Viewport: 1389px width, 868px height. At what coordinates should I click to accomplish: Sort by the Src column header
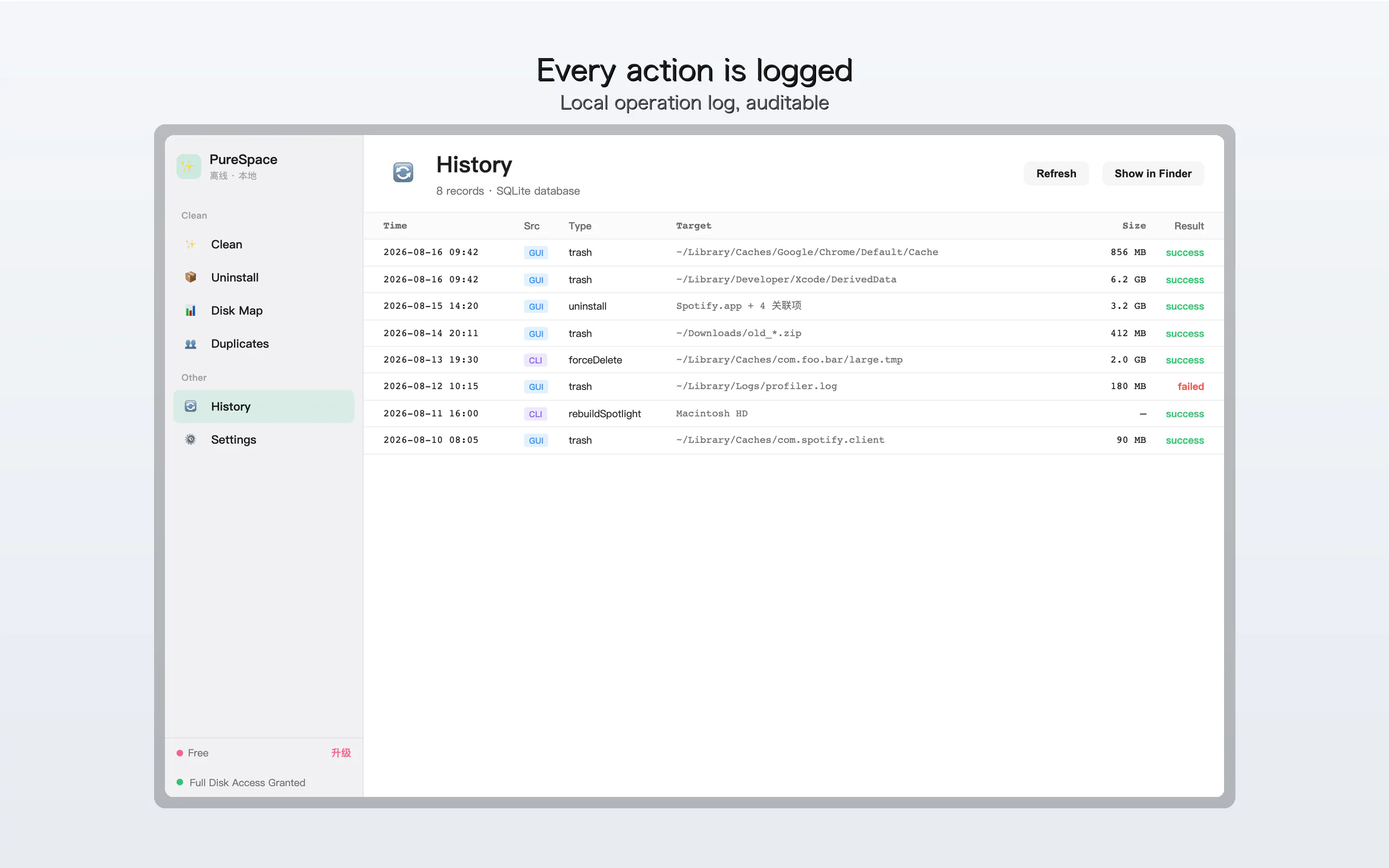(x=532, y=226)
